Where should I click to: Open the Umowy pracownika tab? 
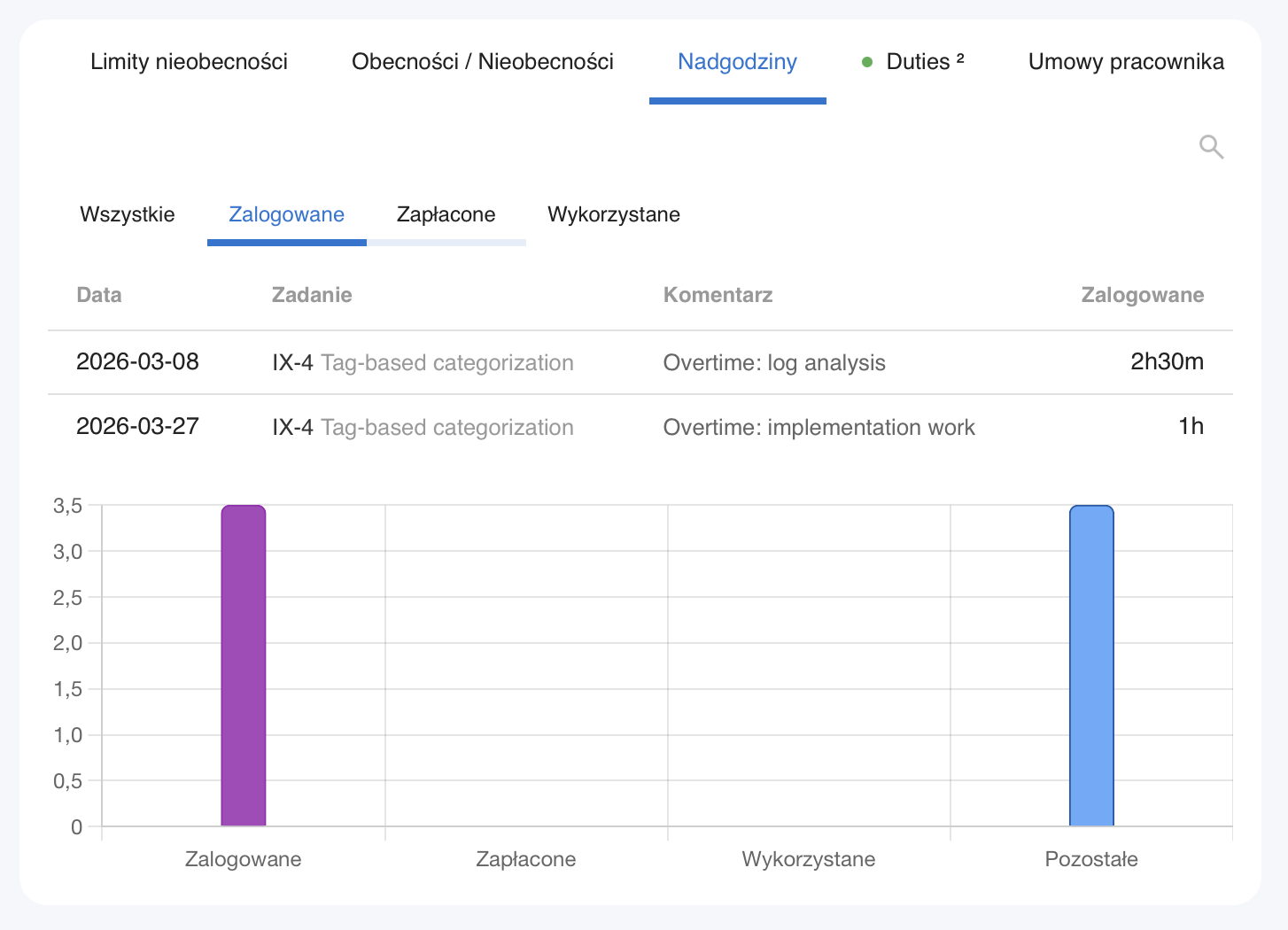[x=1126, y=62]
